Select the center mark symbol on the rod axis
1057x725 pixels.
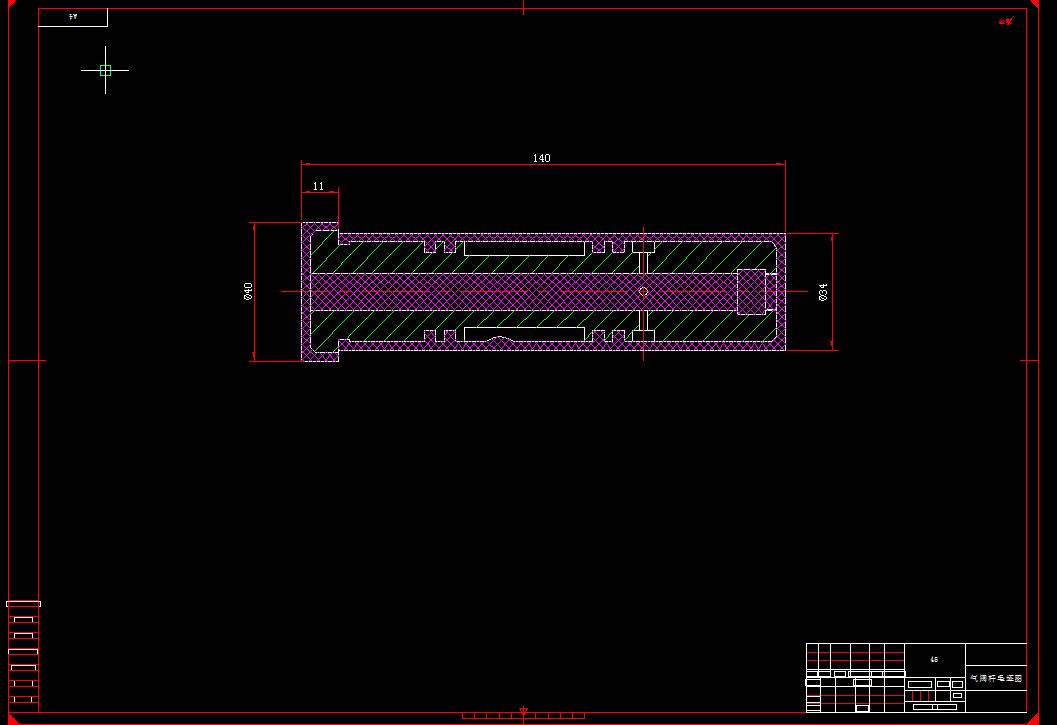(x=643, y=291)
